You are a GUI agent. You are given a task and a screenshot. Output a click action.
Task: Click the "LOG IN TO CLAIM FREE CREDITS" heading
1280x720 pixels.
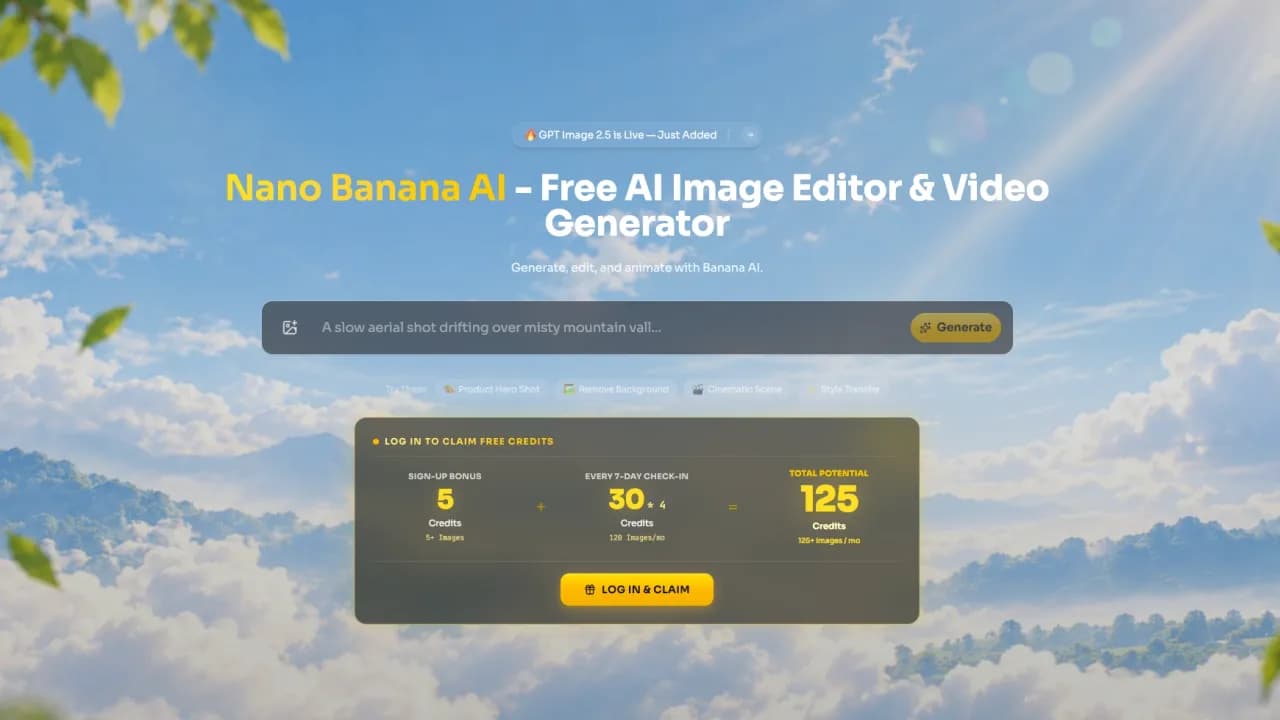click(469, 441)
